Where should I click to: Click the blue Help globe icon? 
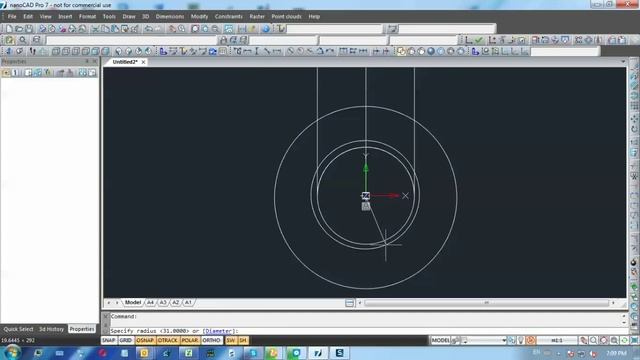tap(266, 29)
